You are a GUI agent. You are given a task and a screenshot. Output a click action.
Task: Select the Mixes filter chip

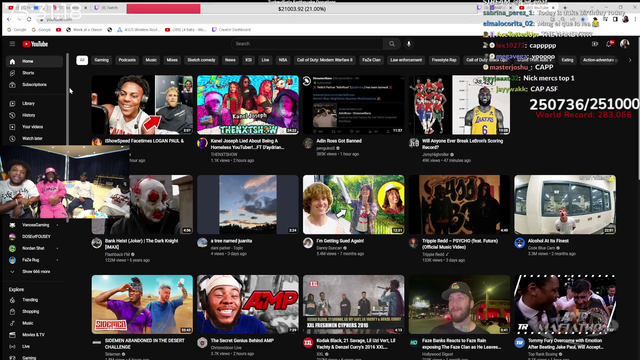[x=172, y=60]
